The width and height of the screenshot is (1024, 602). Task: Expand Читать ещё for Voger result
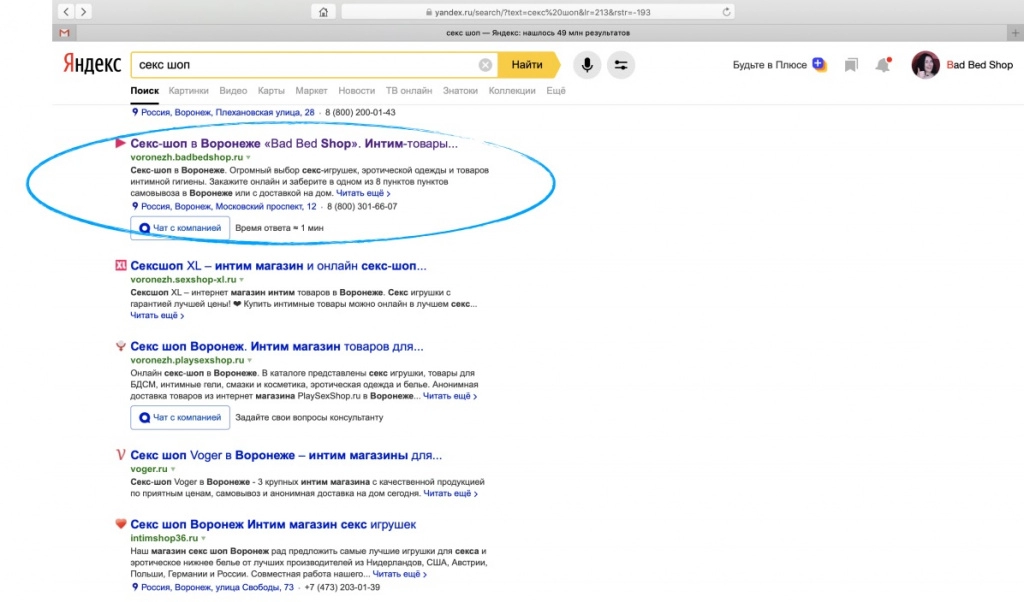(451, 493)
